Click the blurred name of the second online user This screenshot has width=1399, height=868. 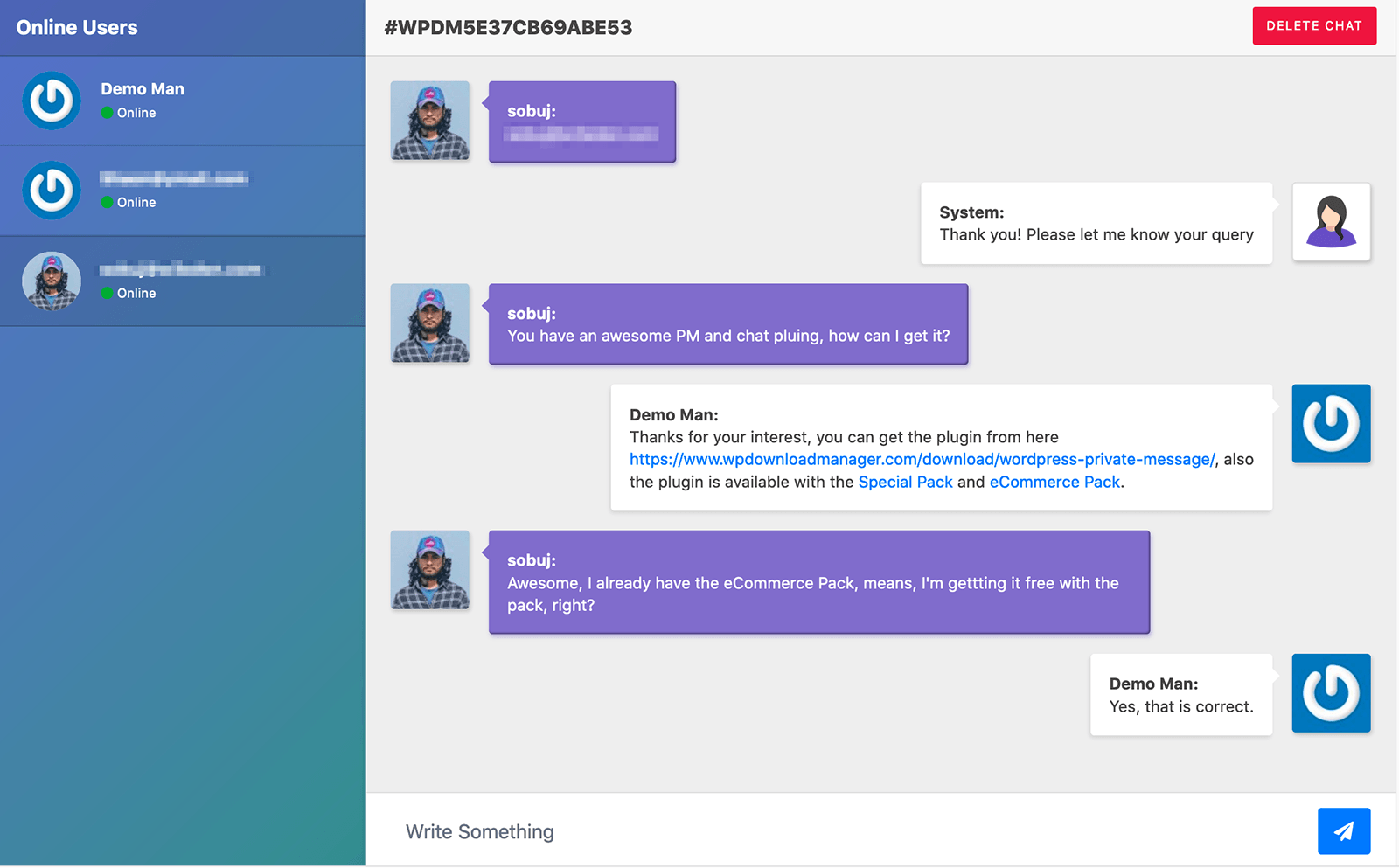click(x=174, y=179)
